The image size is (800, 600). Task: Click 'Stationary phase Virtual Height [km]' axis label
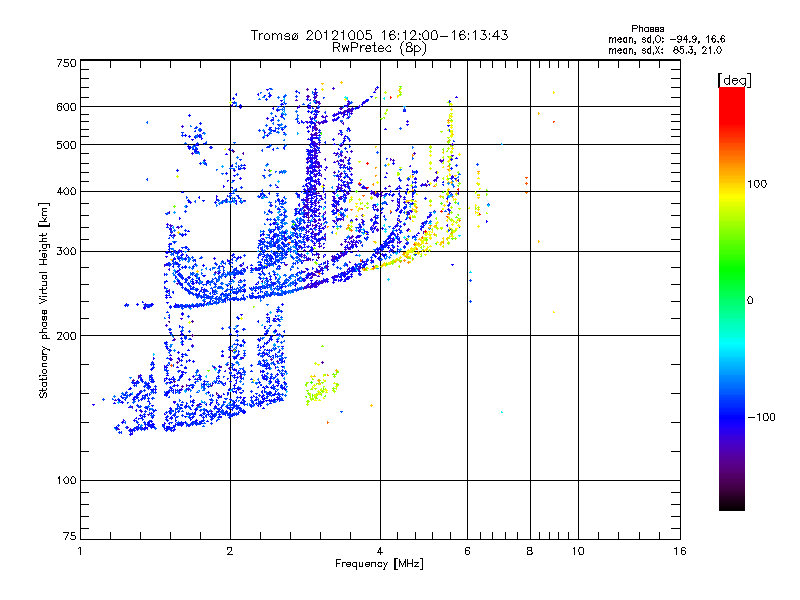click(x=43, y=300)
